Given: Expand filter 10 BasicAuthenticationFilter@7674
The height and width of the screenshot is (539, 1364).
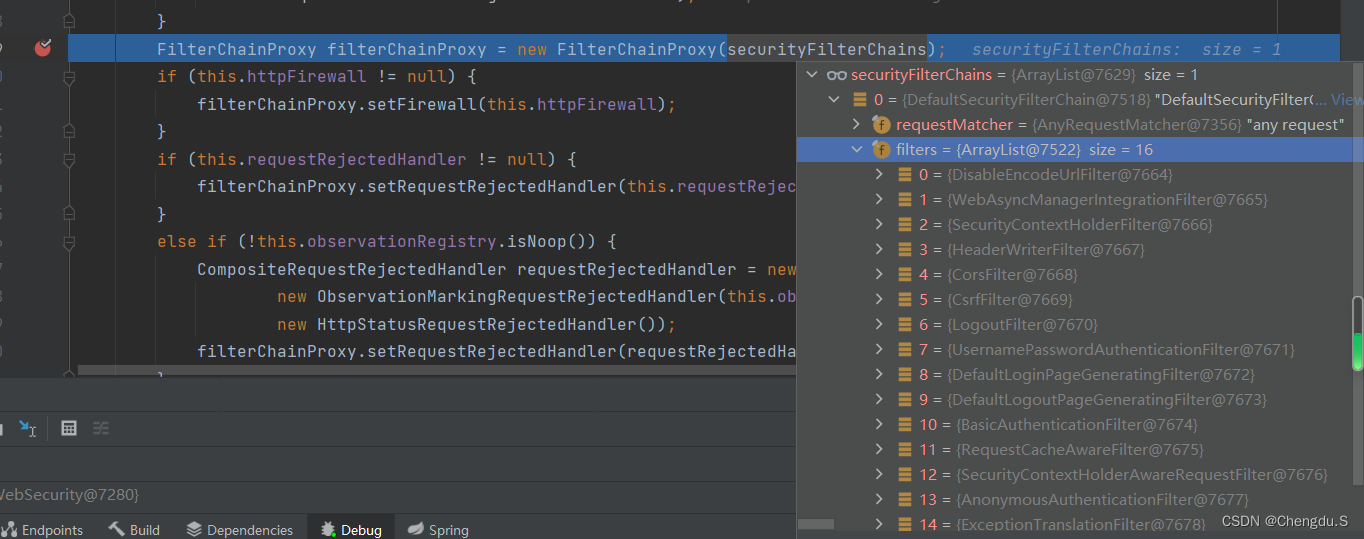Looking at the screenshot, I should click(879, 425).
